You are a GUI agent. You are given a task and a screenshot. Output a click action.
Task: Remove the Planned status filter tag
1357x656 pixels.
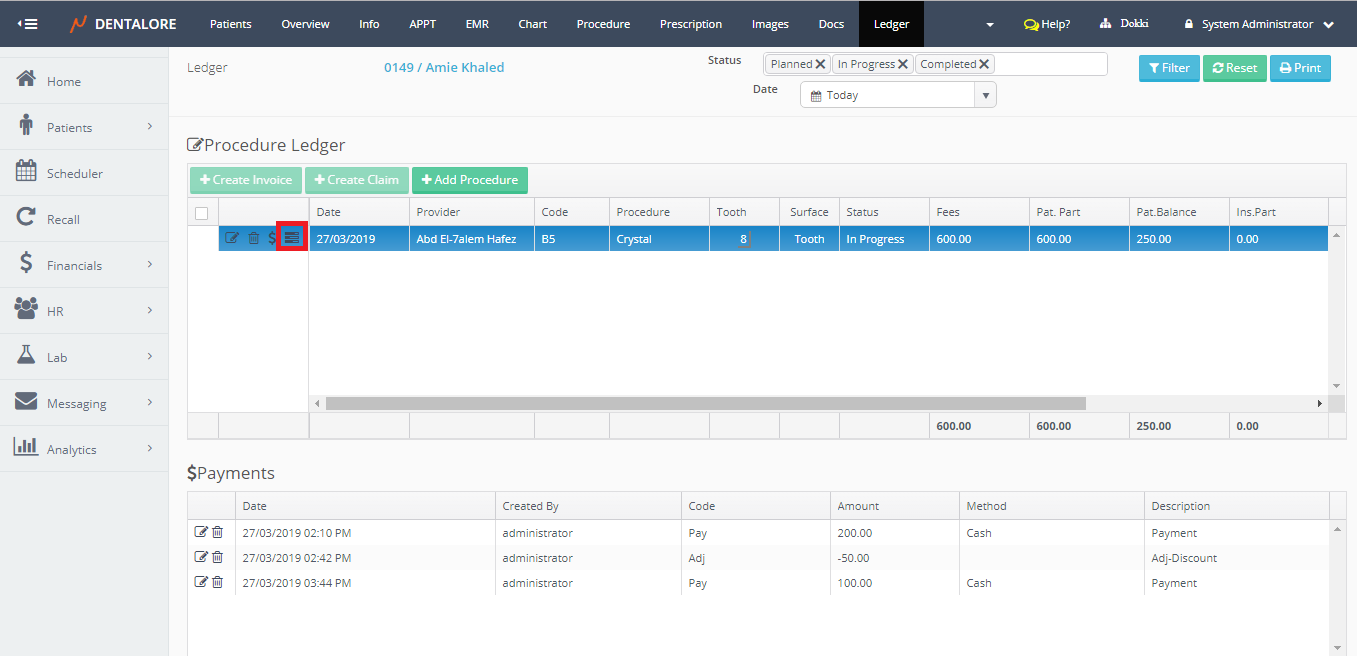pyautogui.click(x=820, y=64)
